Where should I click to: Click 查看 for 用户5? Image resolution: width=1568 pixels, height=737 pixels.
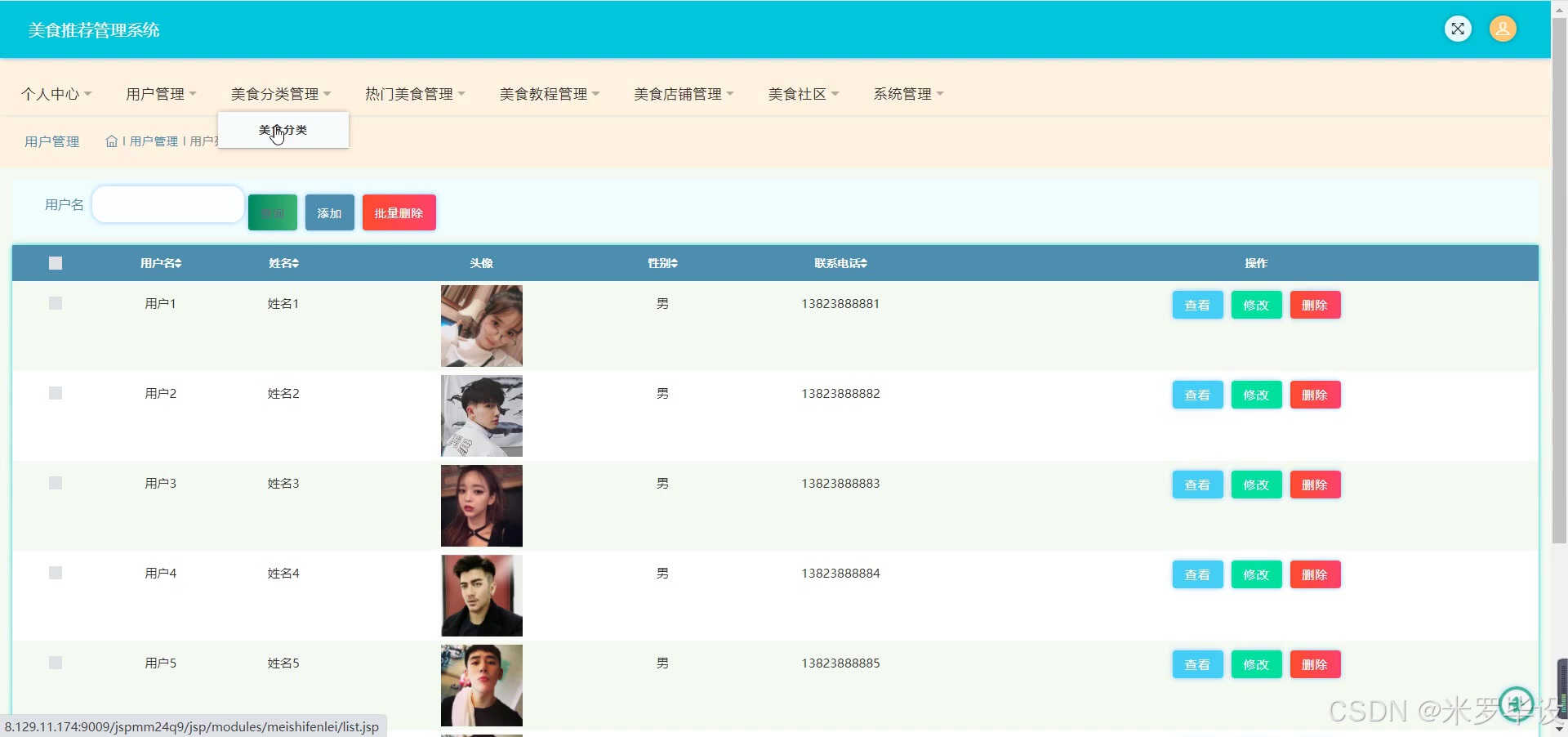1197,664
